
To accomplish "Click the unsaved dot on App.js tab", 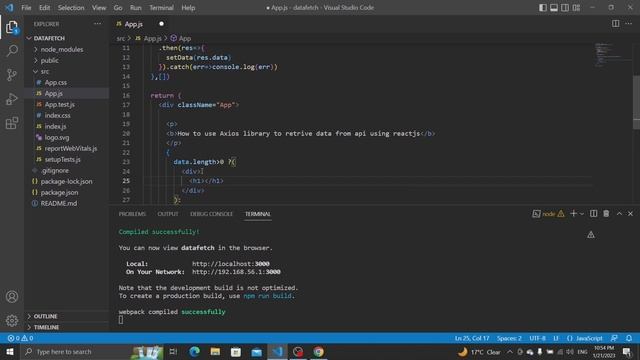I will pos(162,24).
